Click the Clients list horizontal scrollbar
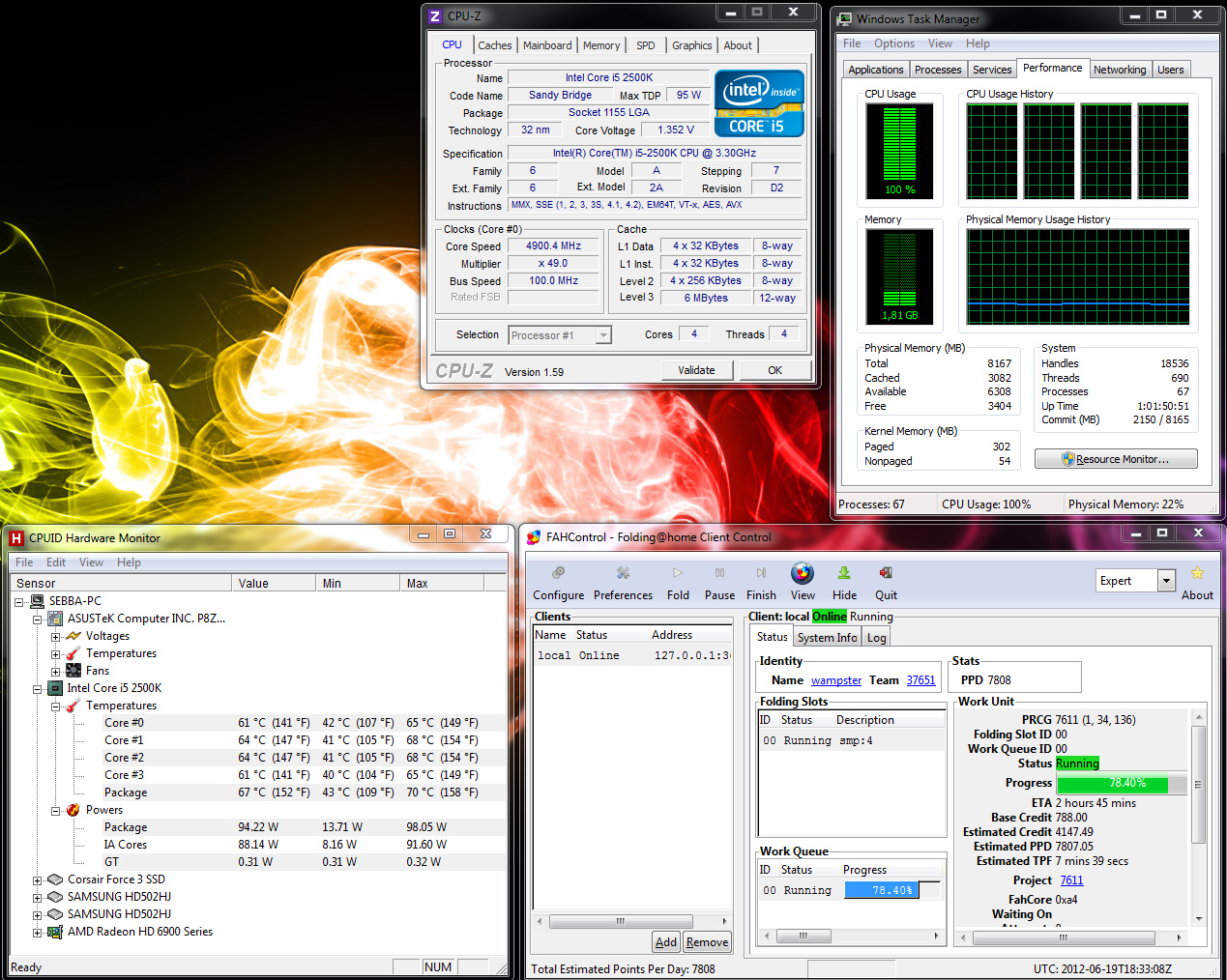 click(x=632, y=921)
